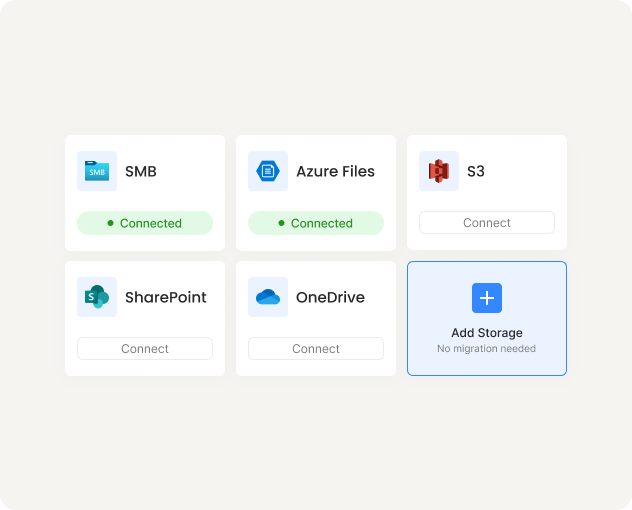Select the S3 card title
The image size is (632, 510).
(476, 171)
